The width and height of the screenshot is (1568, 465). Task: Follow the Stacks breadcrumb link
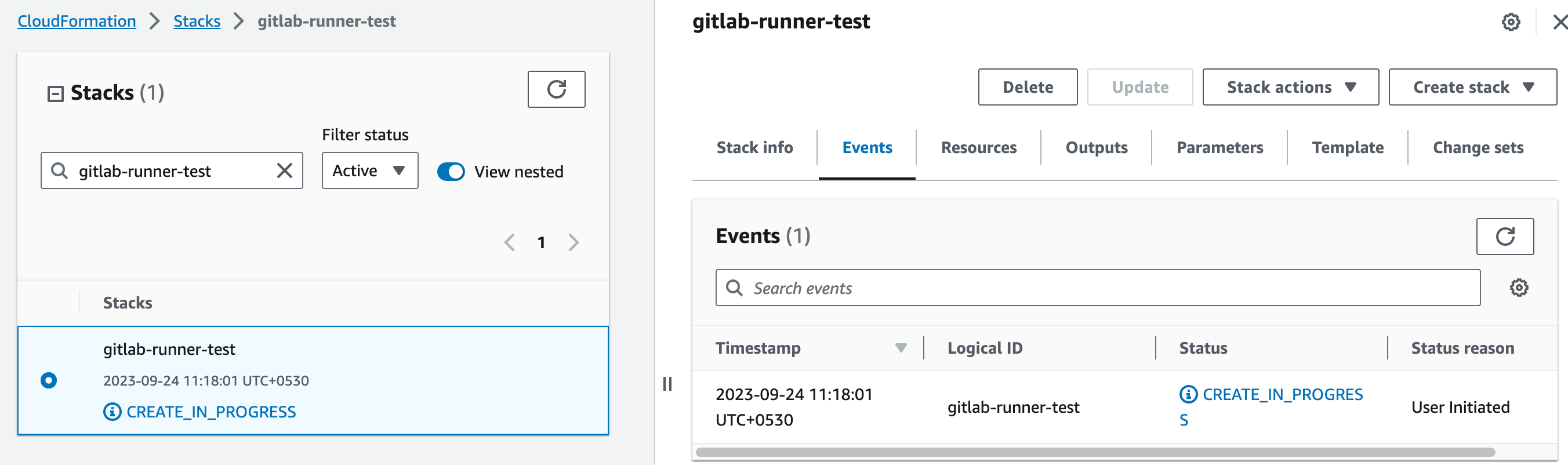(197, 21)
